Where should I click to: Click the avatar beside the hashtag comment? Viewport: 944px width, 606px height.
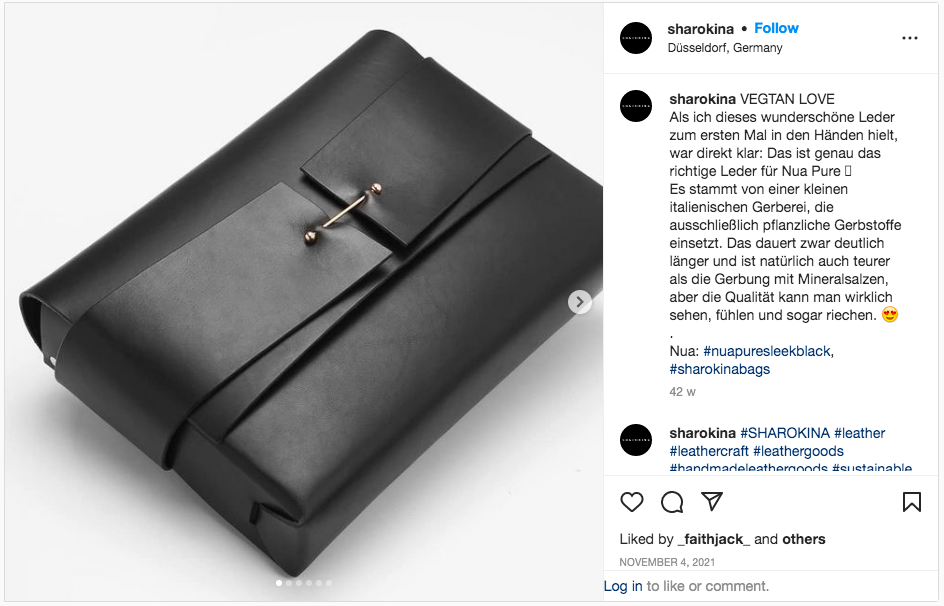(x=636, y=440)
